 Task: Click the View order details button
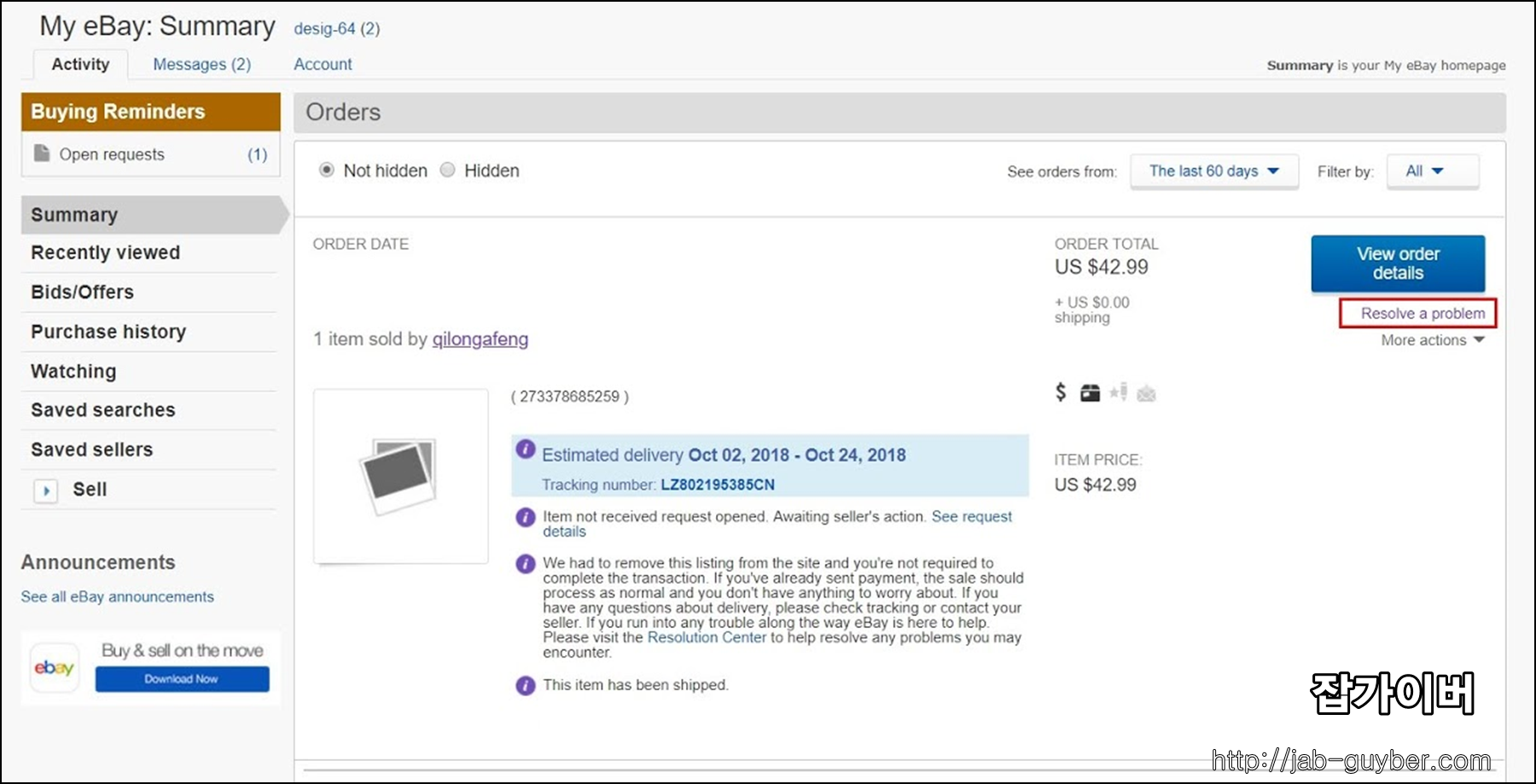point(1398,264)
